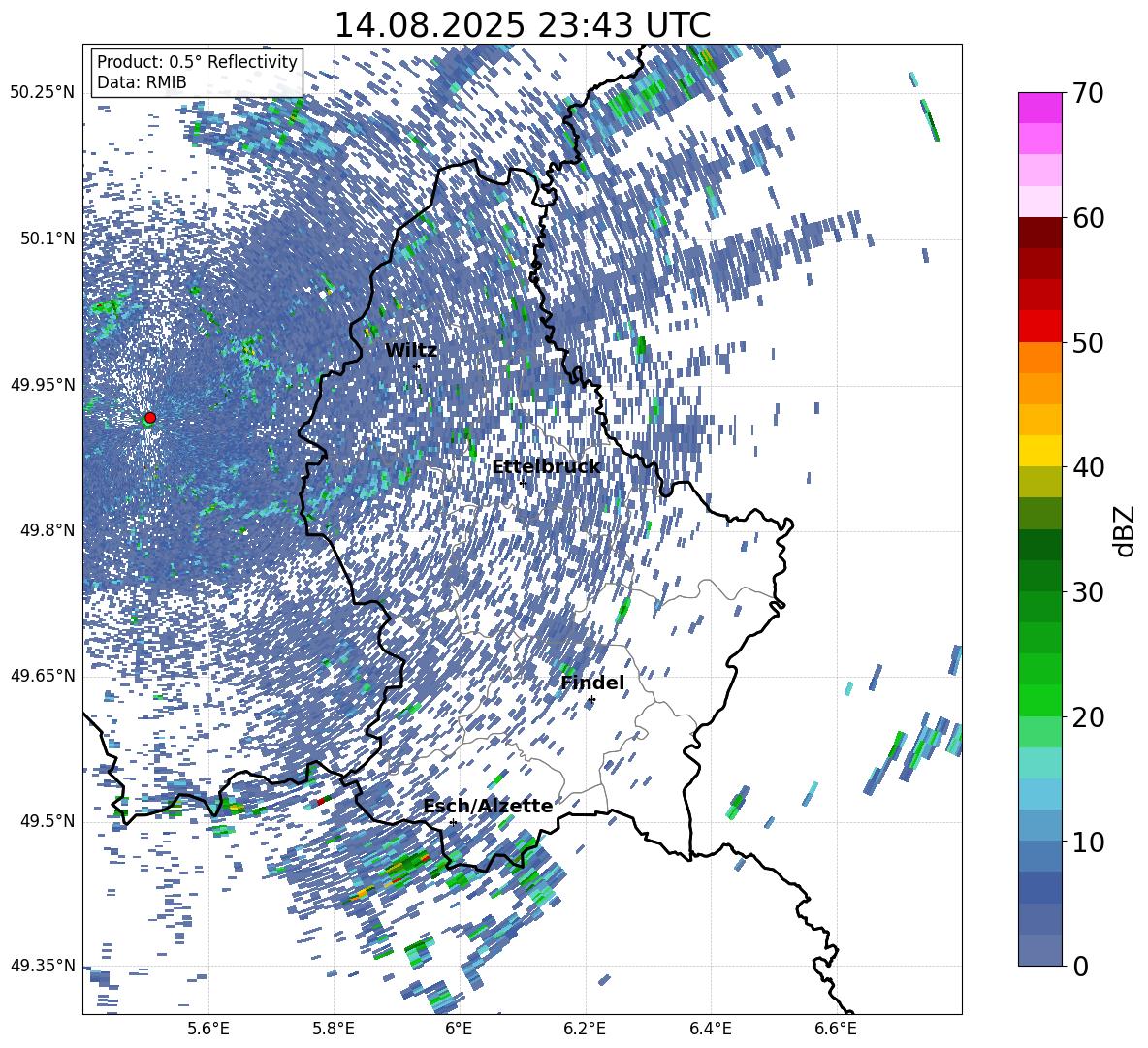The height and width of the screenshot is (1048, 1148).
Task: Click the 'Data: RMIB' text
Action: click(142, 82)
